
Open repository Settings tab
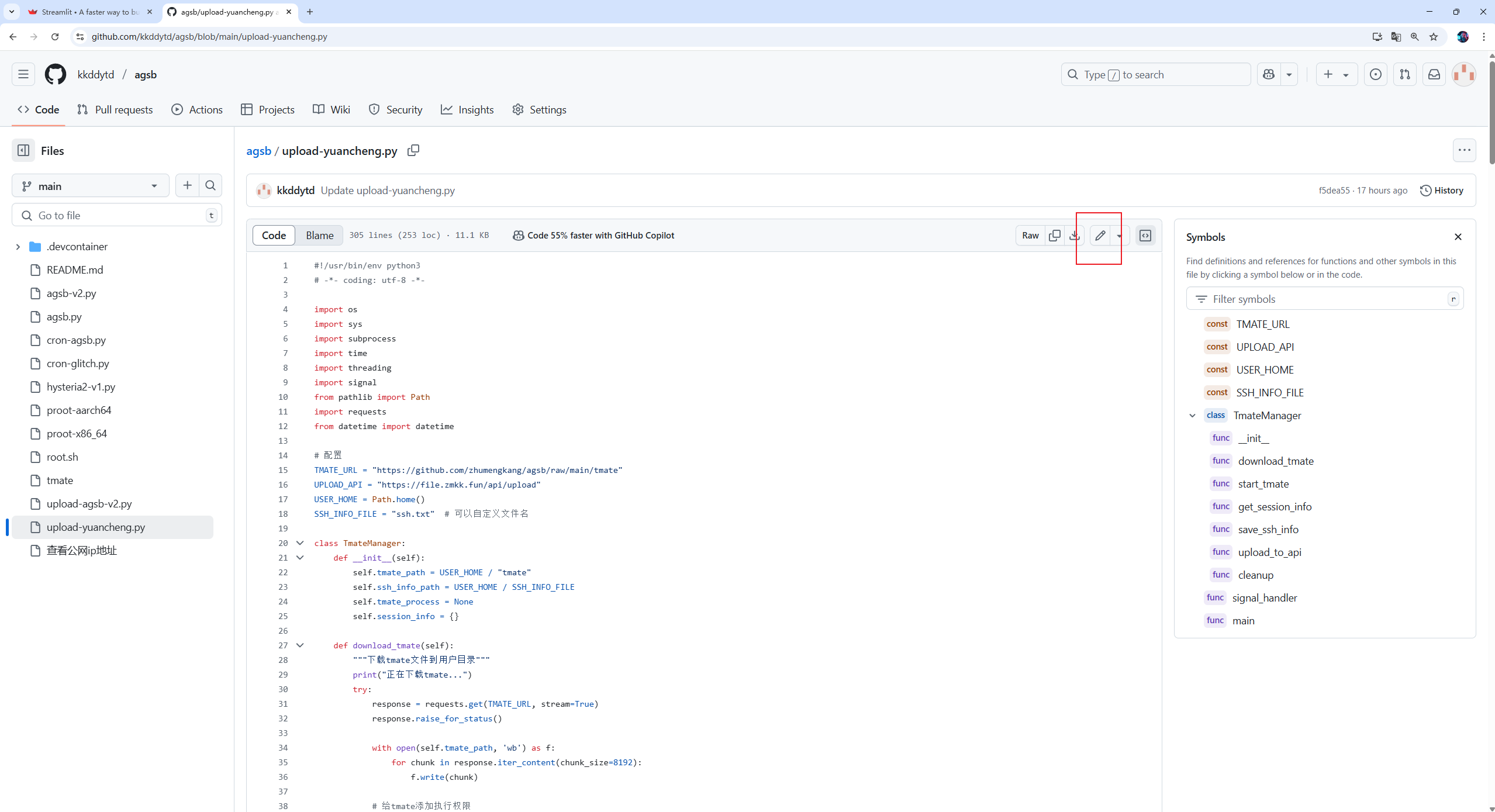(x=539, y=110)
